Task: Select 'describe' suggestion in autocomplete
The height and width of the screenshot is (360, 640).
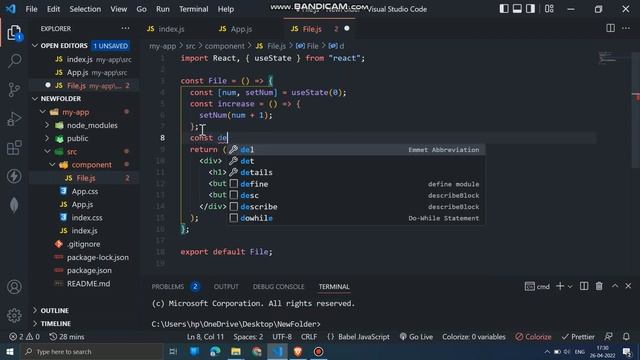Action: tap(356, 207)
